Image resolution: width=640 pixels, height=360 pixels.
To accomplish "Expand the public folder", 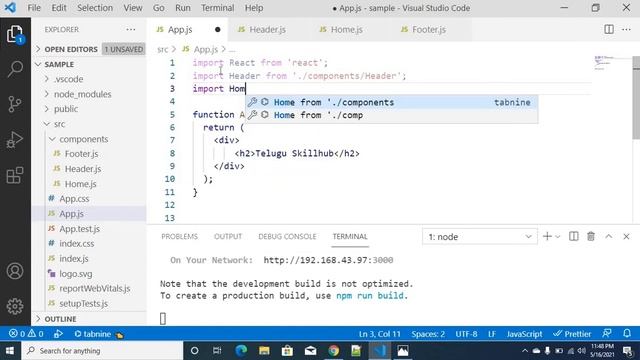I will click(89, 109).
